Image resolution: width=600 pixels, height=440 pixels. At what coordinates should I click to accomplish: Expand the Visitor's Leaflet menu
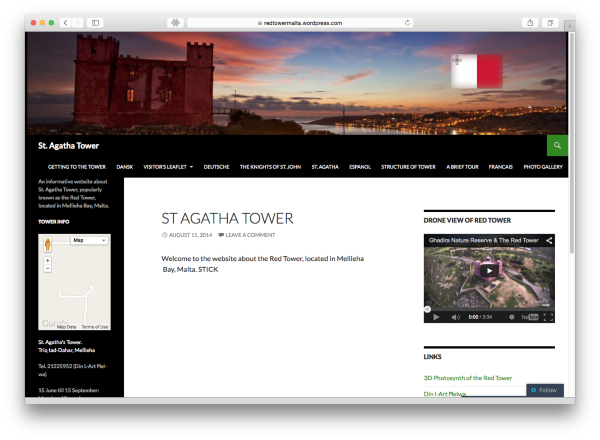168,167
